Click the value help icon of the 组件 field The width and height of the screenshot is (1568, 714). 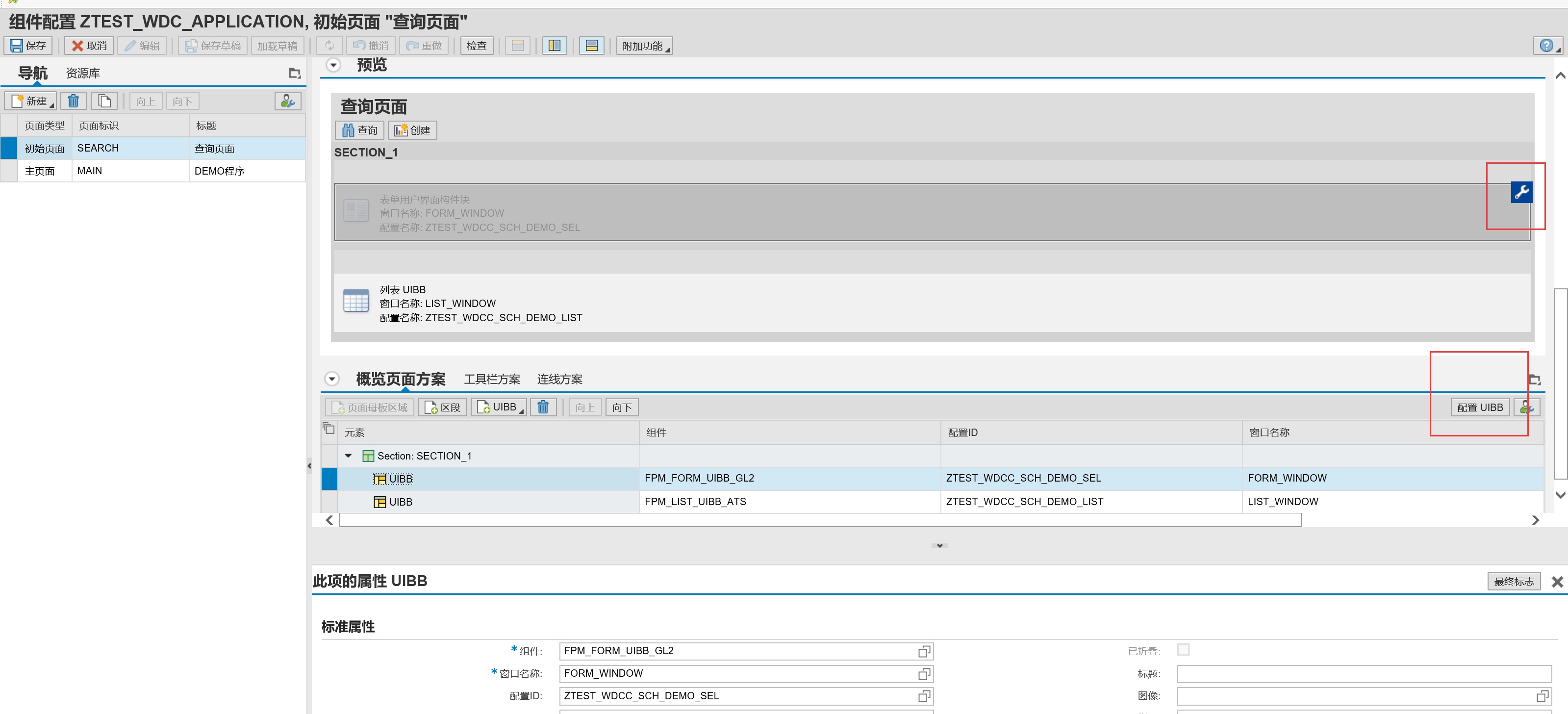pos(924,651)
